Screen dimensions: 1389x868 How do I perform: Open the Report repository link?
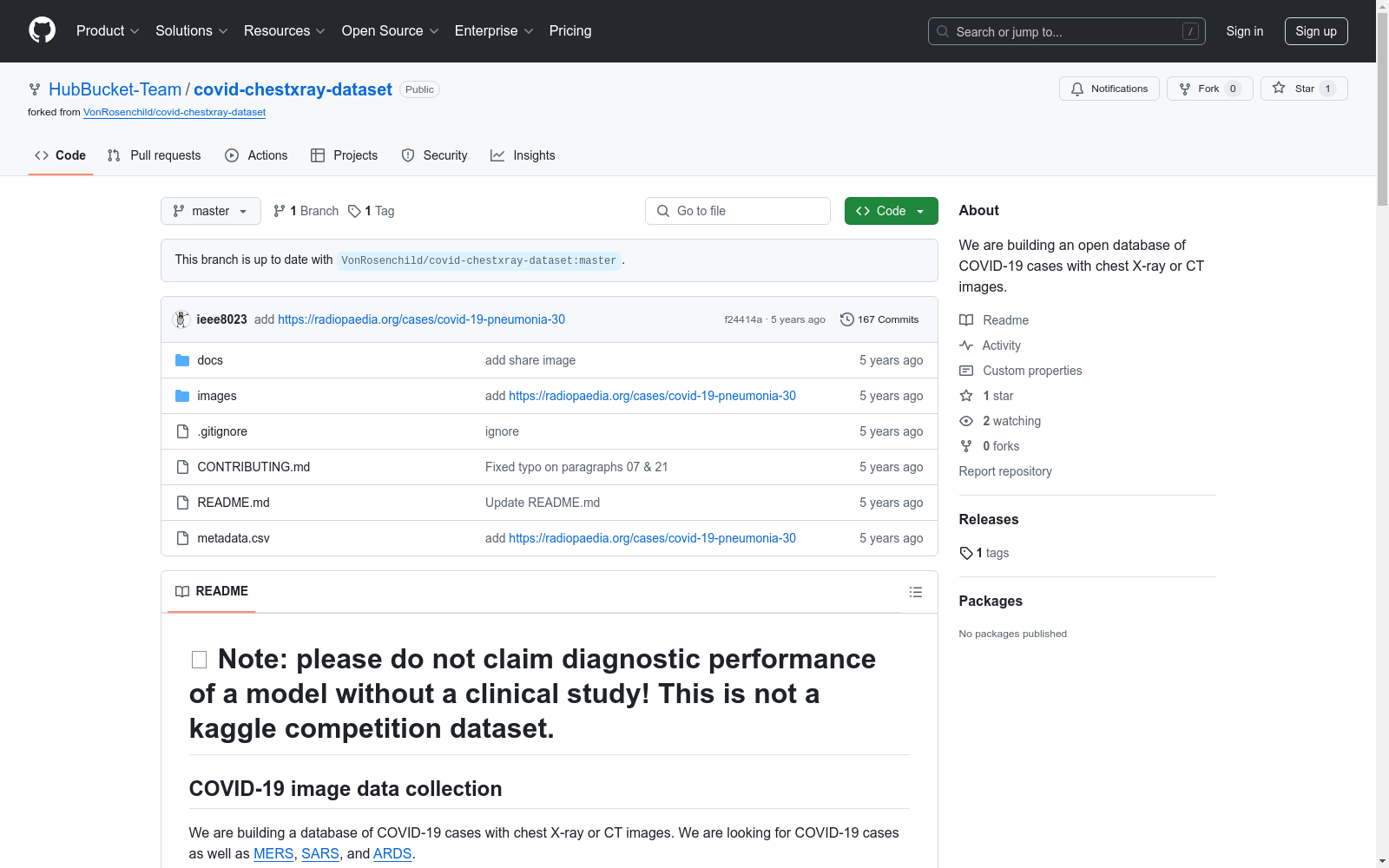[x=1005, y=471]
